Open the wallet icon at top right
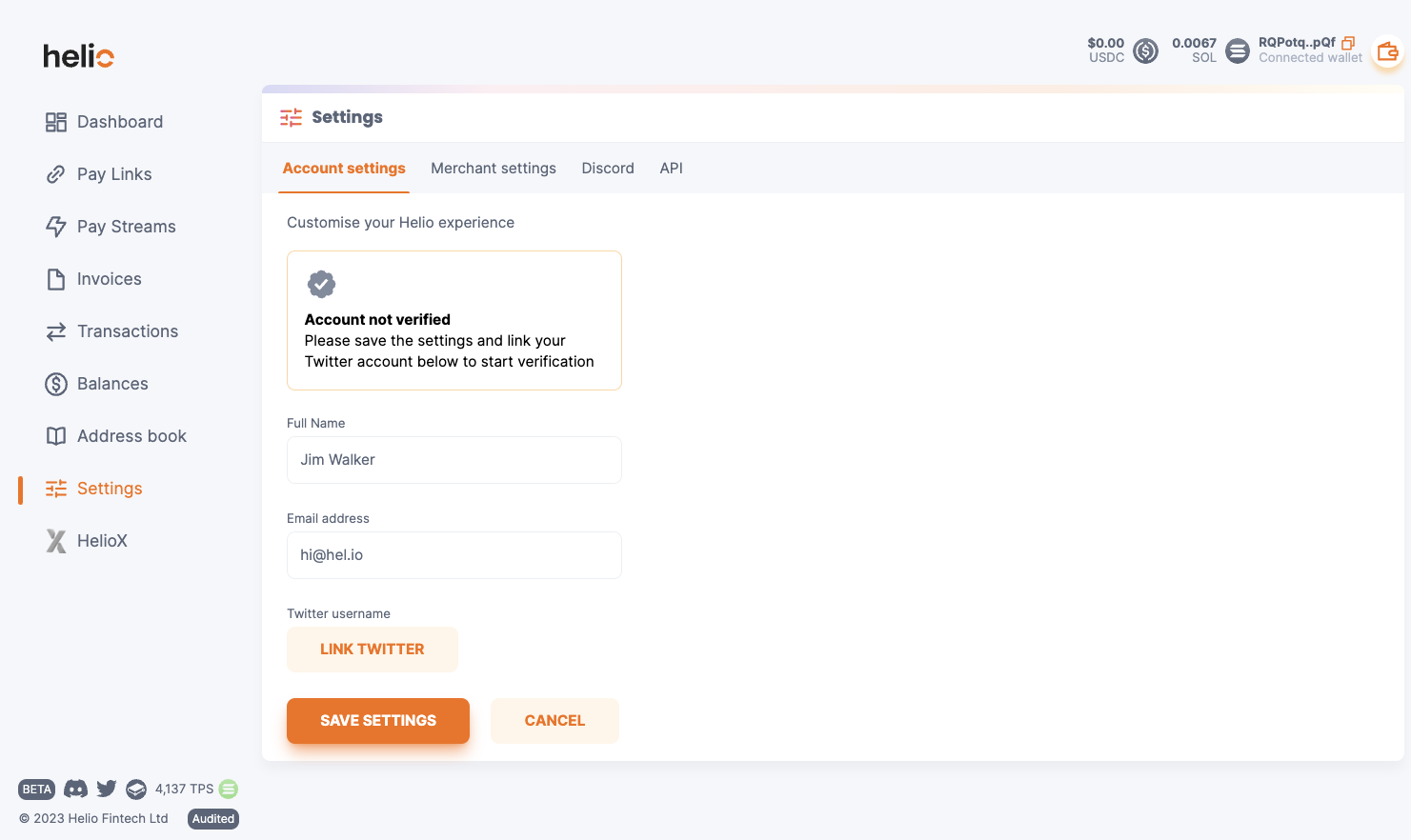 (1387, 50)
